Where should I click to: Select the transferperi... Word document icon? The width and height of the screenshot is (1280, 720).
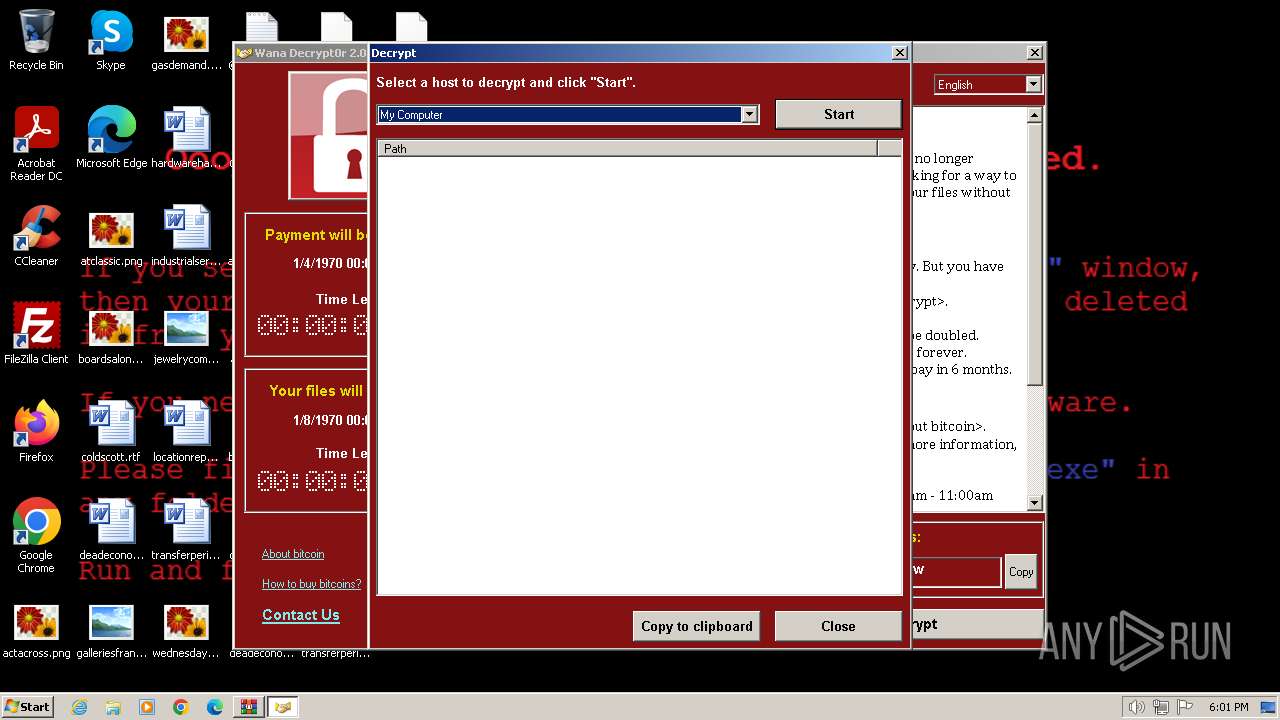point(186,530)
